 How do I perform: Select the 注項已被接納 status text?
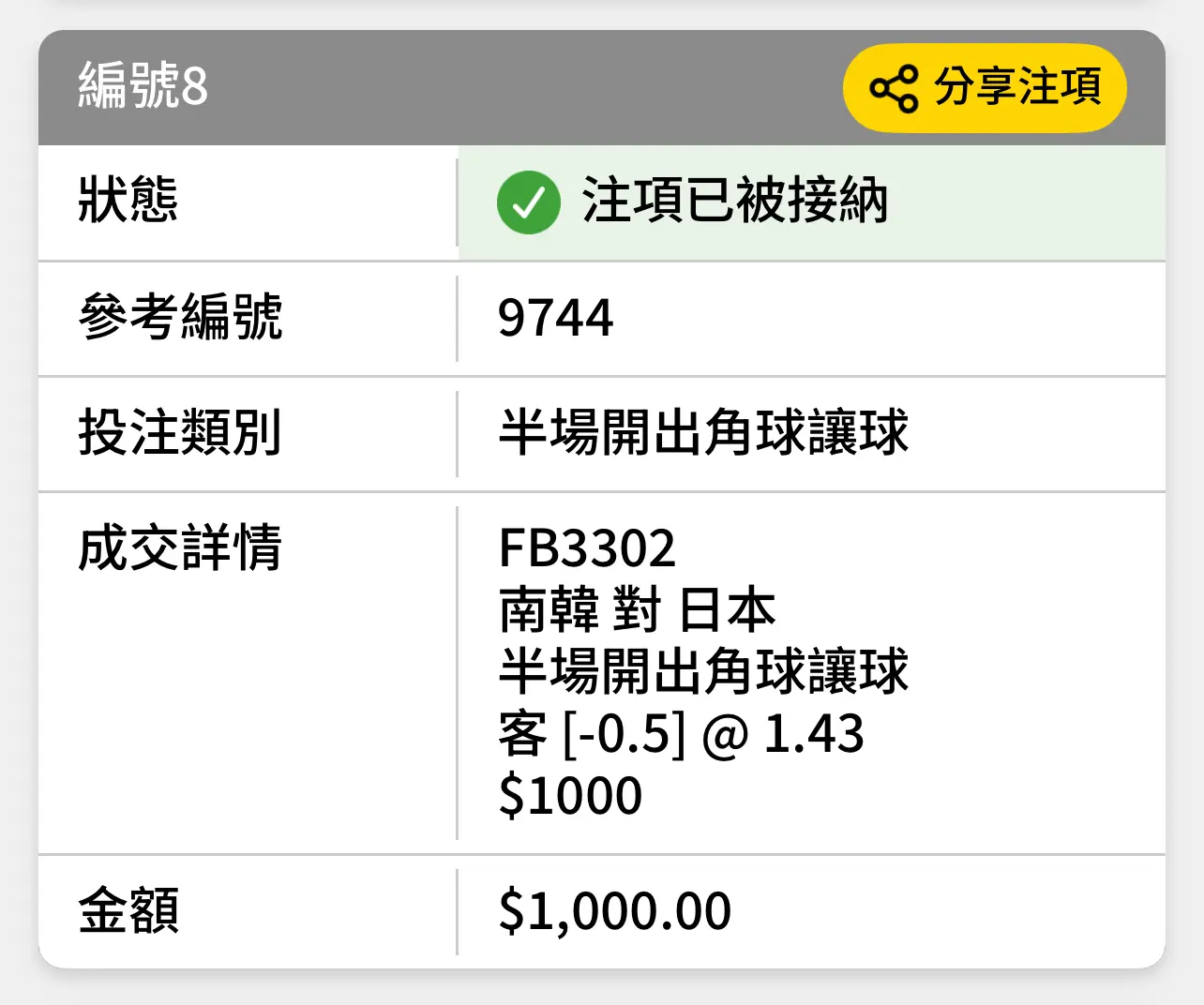pos(734,201)
